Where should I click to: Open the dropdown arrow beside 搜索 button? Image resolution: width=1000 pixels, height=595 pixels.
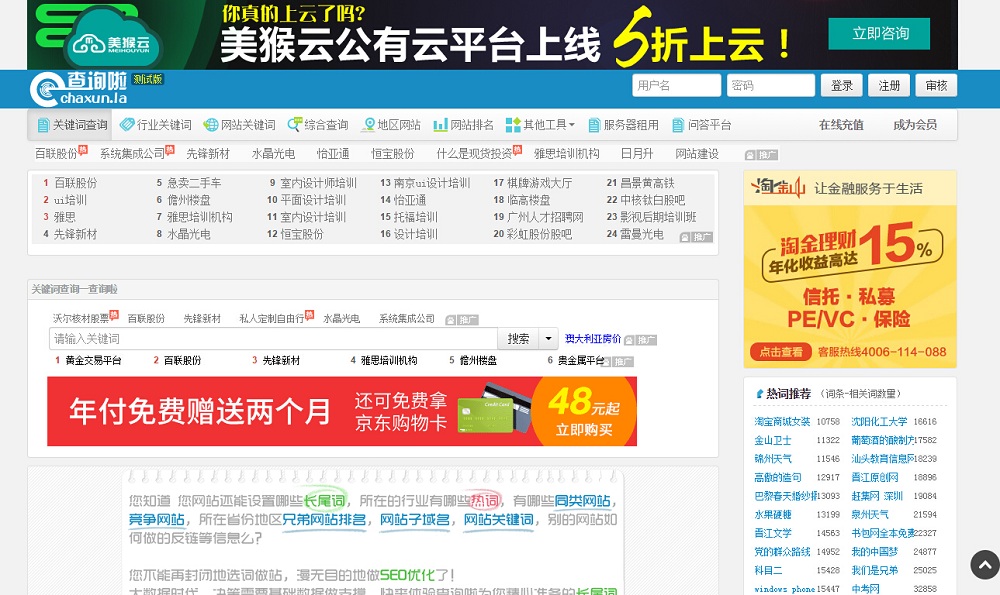[x=548, y=339]
